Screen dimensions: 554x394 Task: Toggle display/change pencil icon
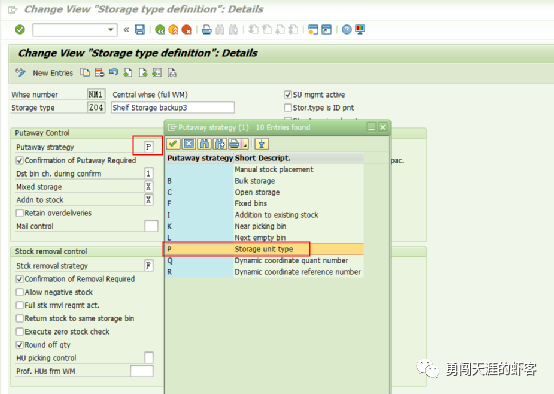pyautogui.click(x=20, y=73)
